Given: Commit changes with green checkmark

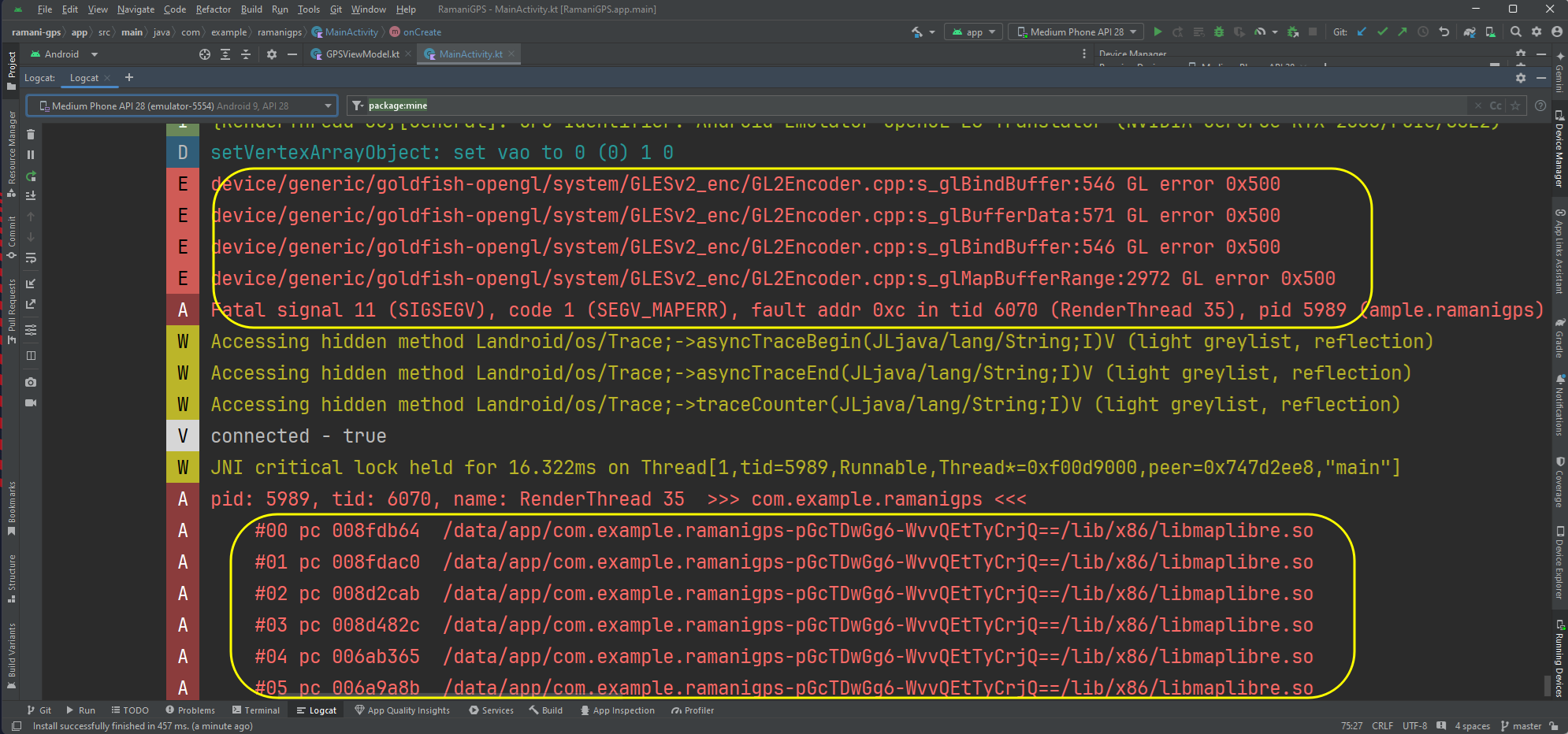Looking at the screenshot, I should 1382,32.
